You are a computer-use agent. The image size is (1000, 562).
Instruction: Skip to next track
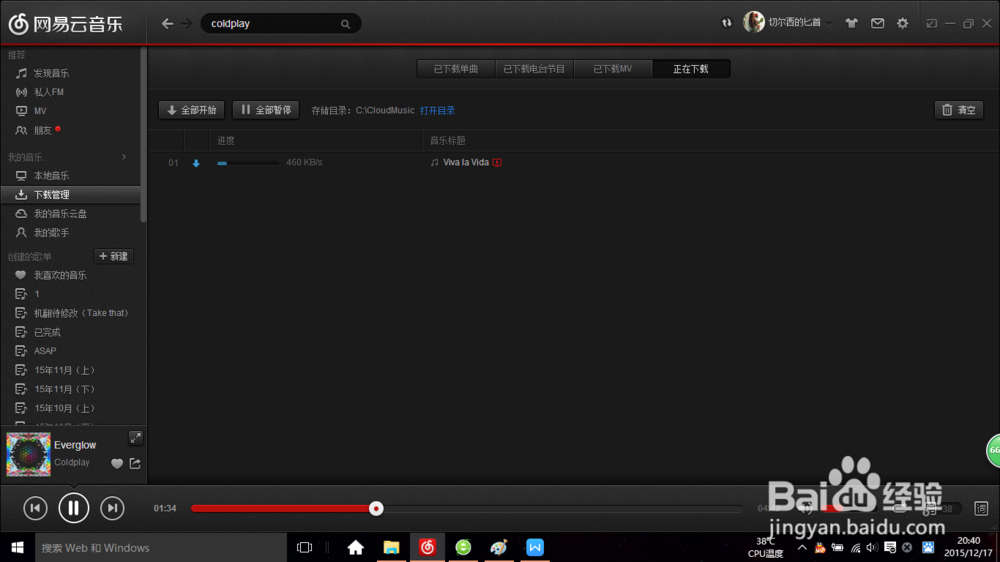[x=112, y=508]
